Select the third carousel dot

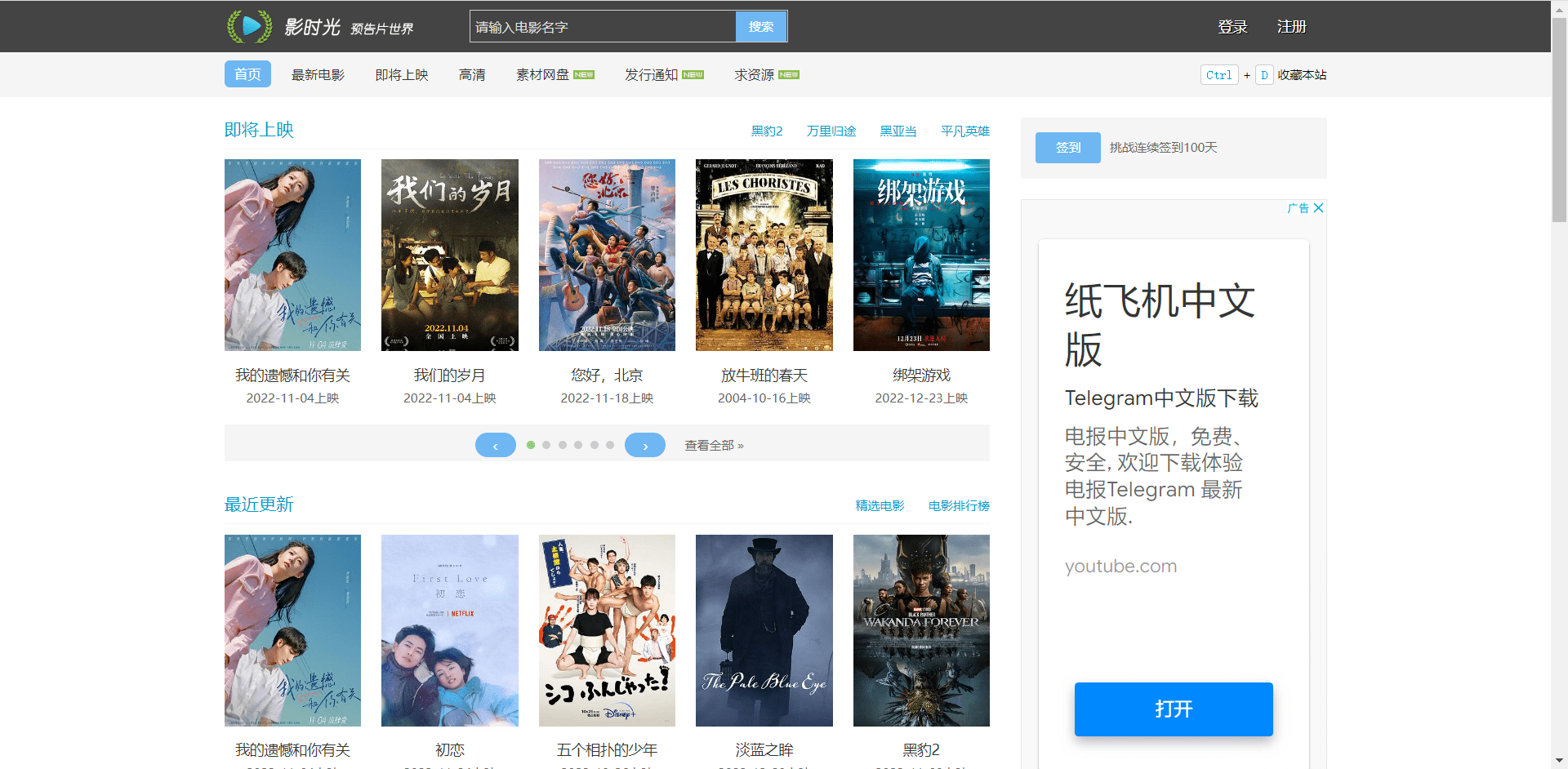click(563, 445)
